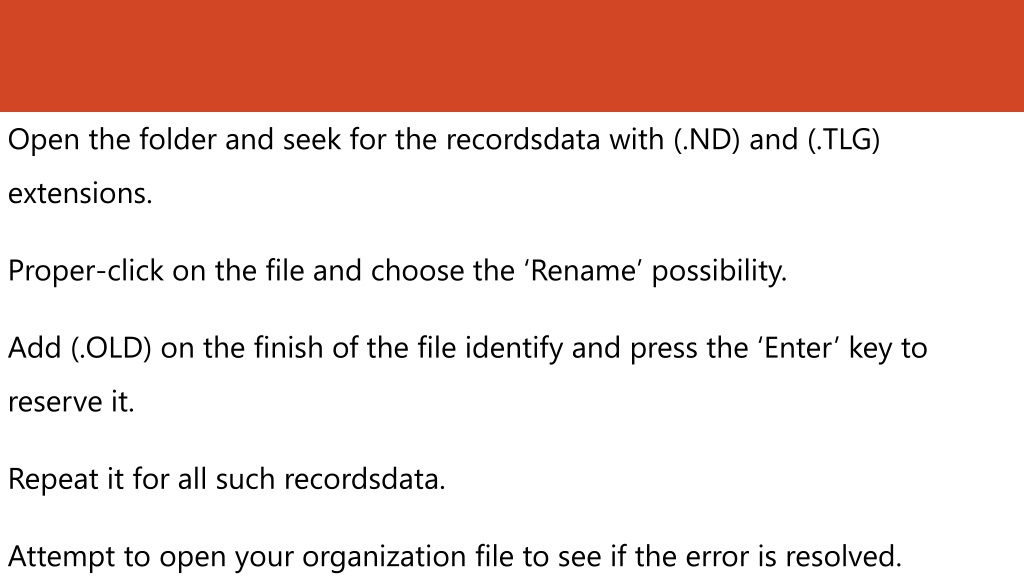Click the word 'resolved.'

coord(843,557)
